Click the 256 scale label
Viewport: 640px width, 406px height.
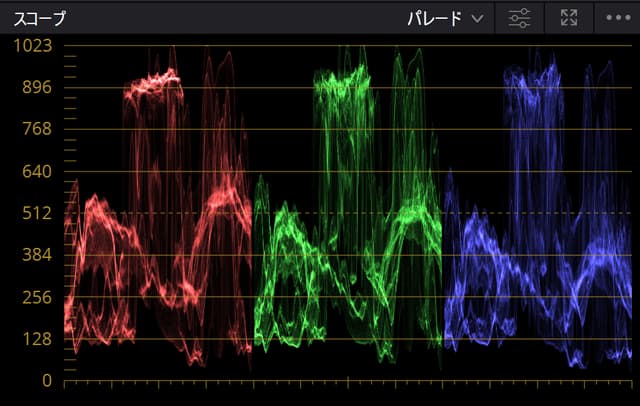coord(37,297)
